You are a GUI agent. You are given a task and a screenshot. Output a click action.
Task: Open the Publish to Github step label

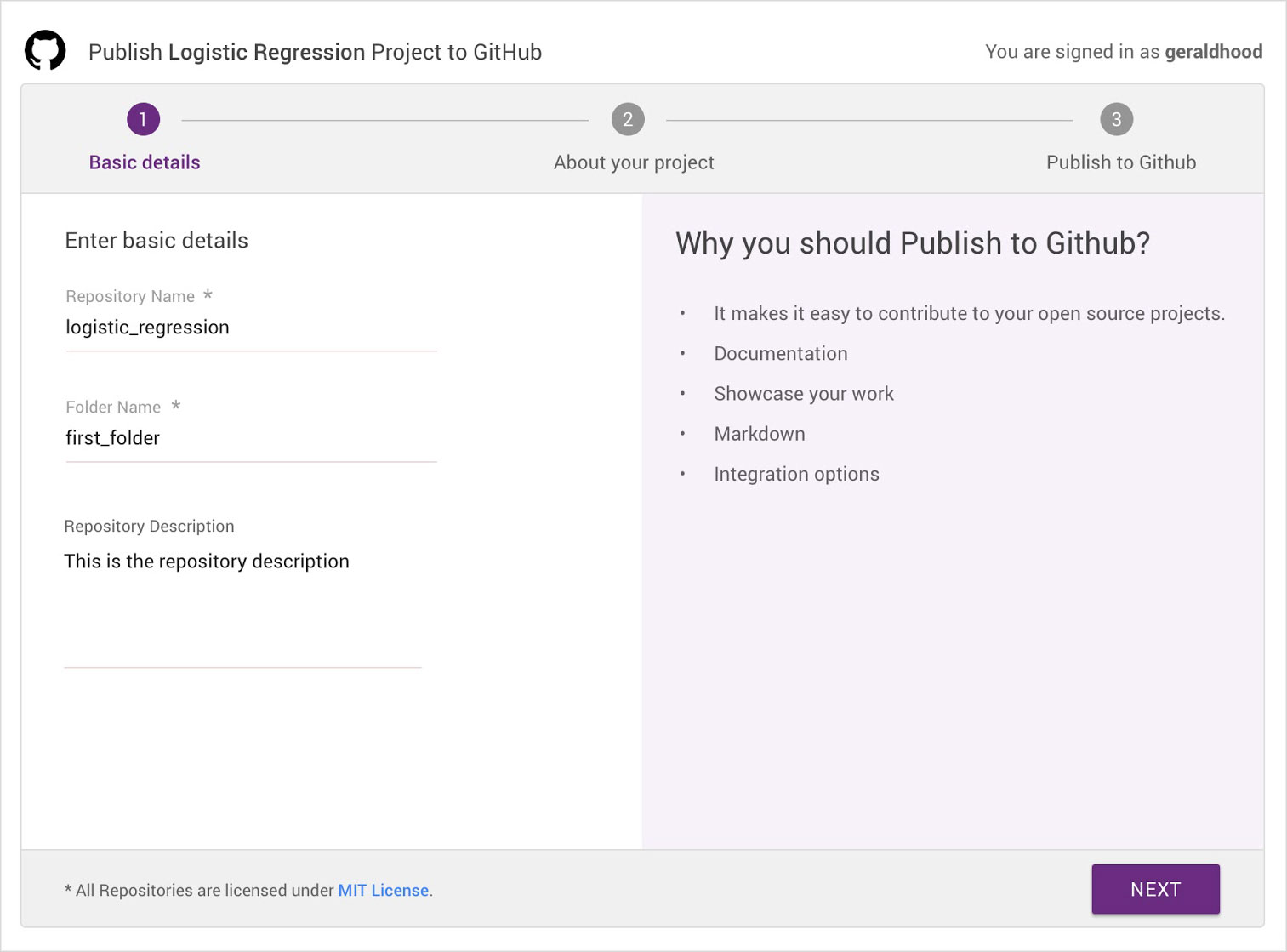pyautogui.click(x=1121, y=162)
